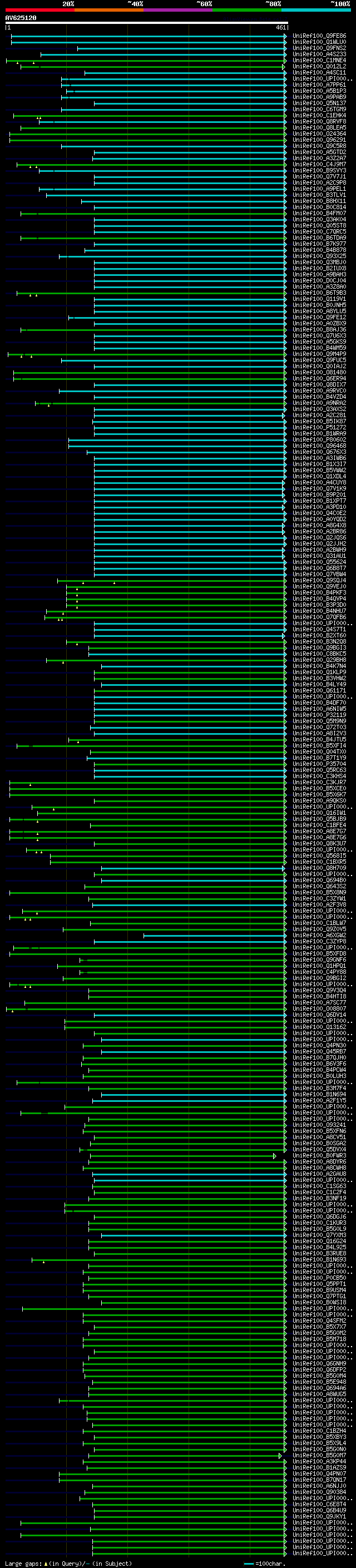Click label UniRef100_Q676X3
This screenshot has width=356, height=1568.
point(319,452)
